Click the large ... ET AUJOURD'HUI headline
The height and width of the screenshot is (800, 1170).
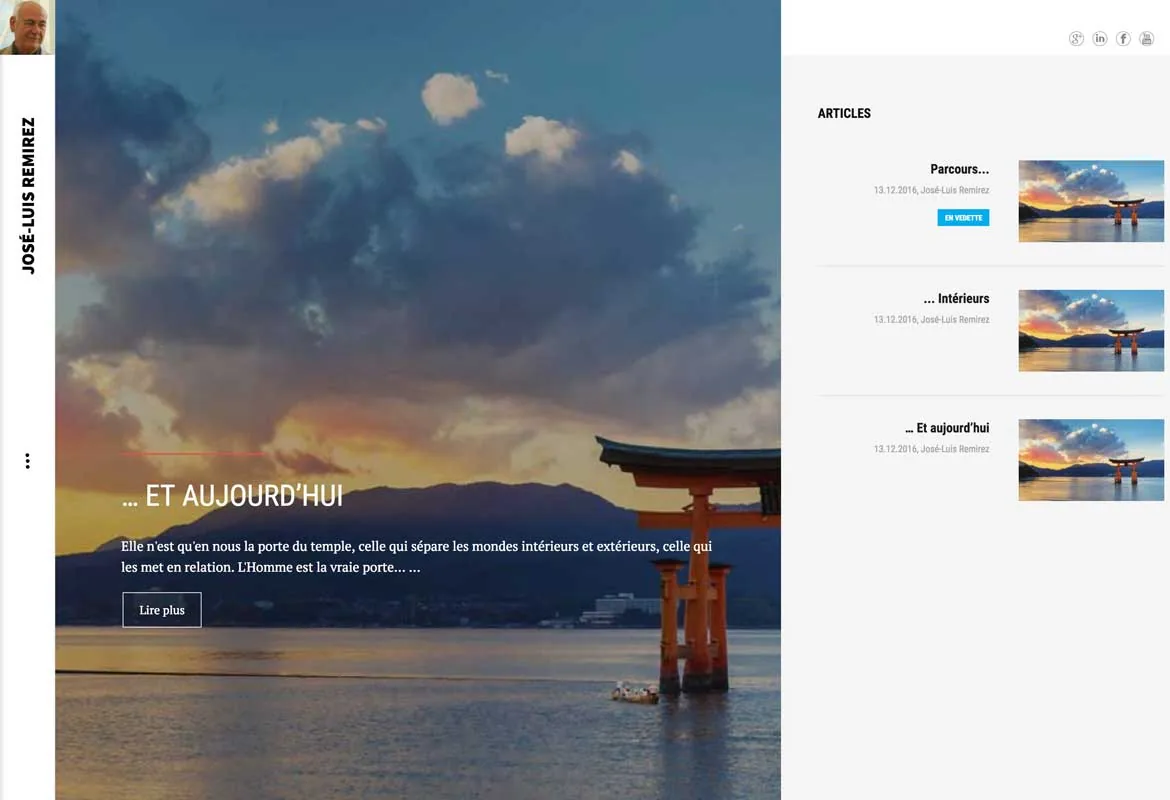pos(232,496)
